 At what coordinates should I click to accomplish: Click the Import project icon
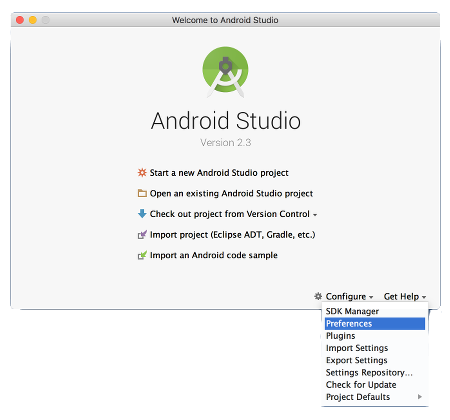[142, 235]
